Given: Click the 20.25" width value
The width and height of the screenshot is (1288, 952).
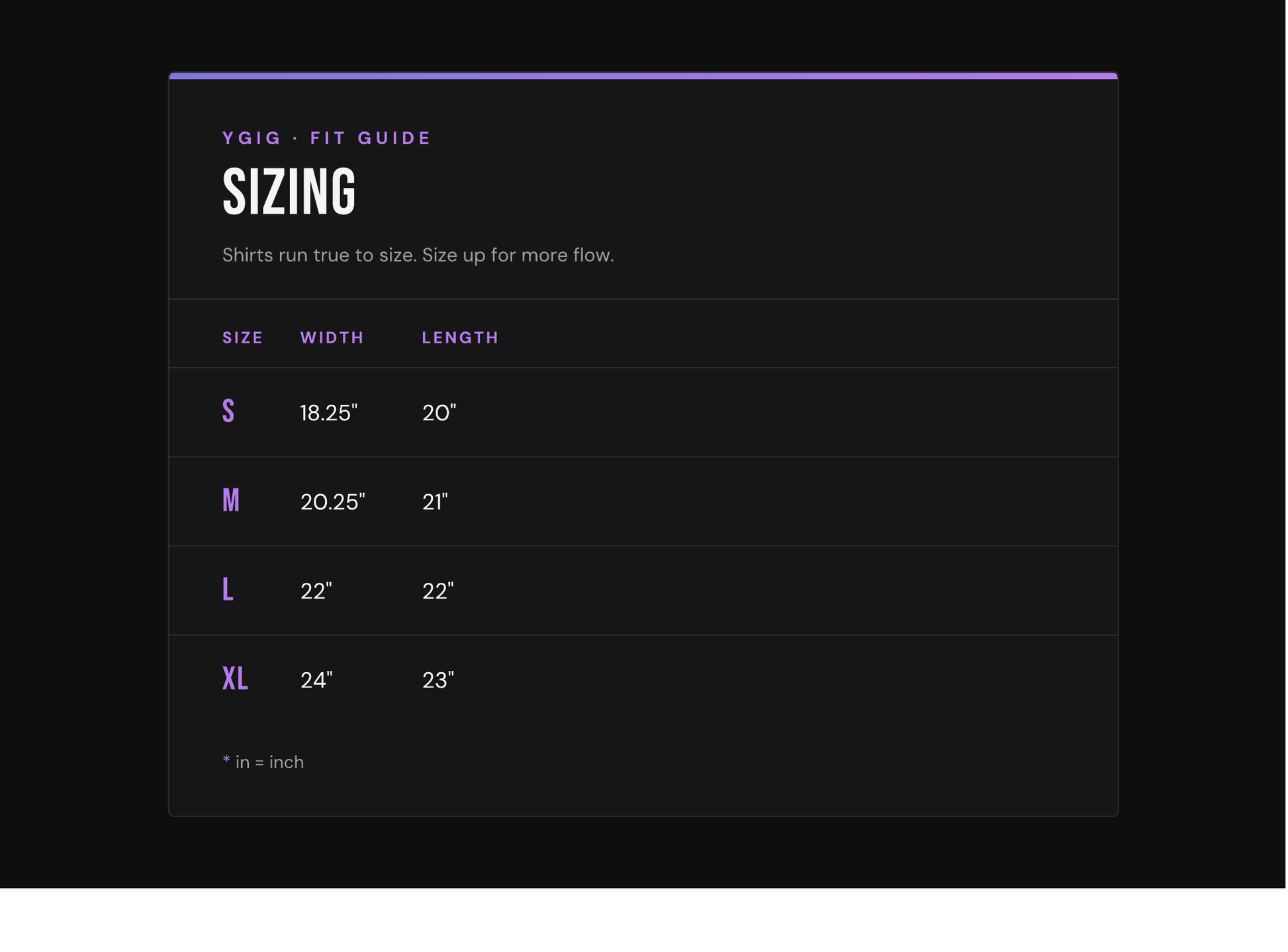Looking at the screenshot, I should pyautogui.click(x=333, y=503).
